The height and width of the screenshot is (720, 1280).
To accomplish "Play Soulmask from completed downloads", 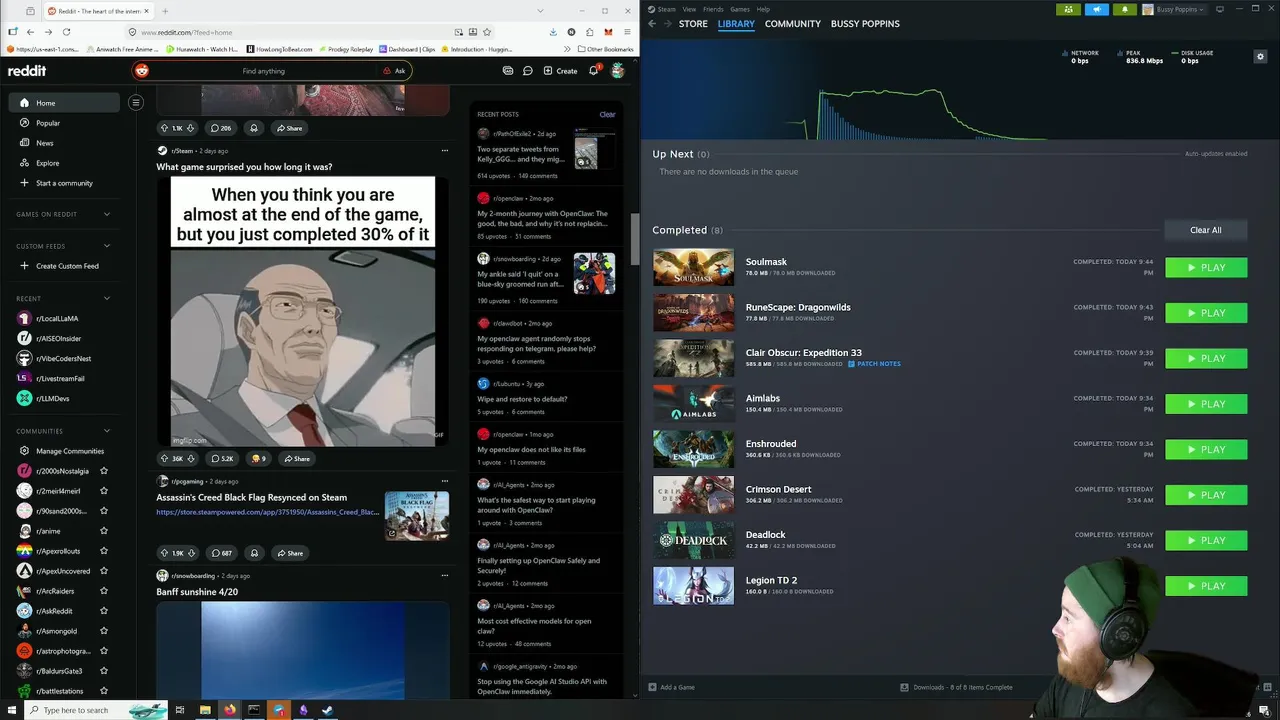I will [1206, 268].
